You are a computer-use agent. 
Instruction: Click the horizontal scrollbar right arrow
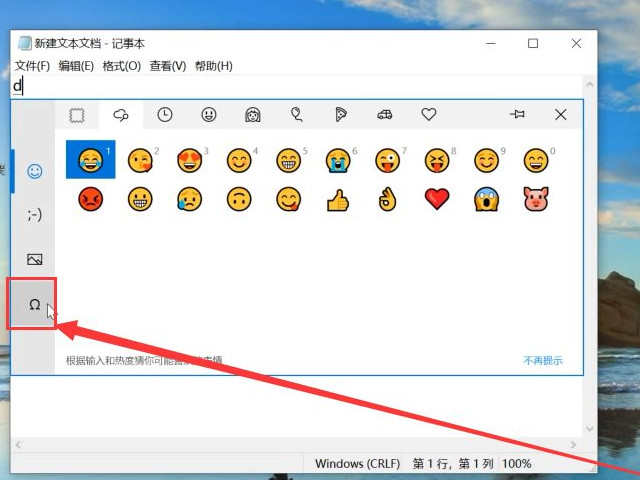point(573,445)
